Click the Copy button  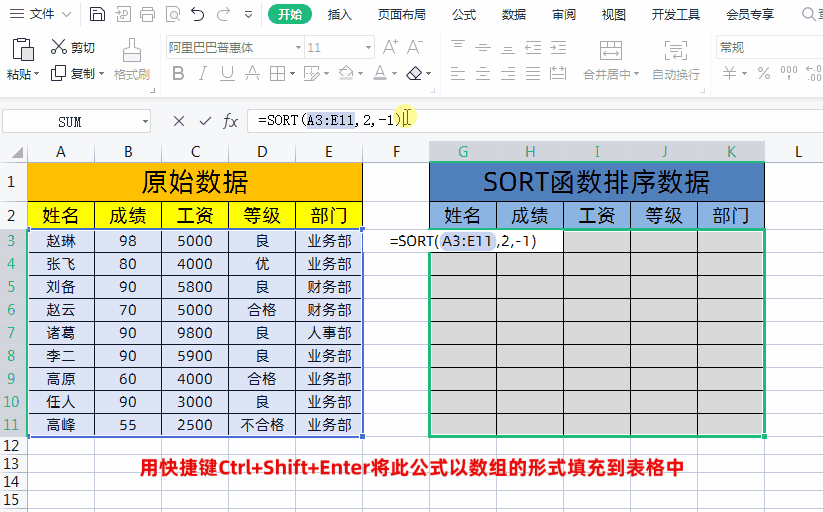(x=73, y=74)
